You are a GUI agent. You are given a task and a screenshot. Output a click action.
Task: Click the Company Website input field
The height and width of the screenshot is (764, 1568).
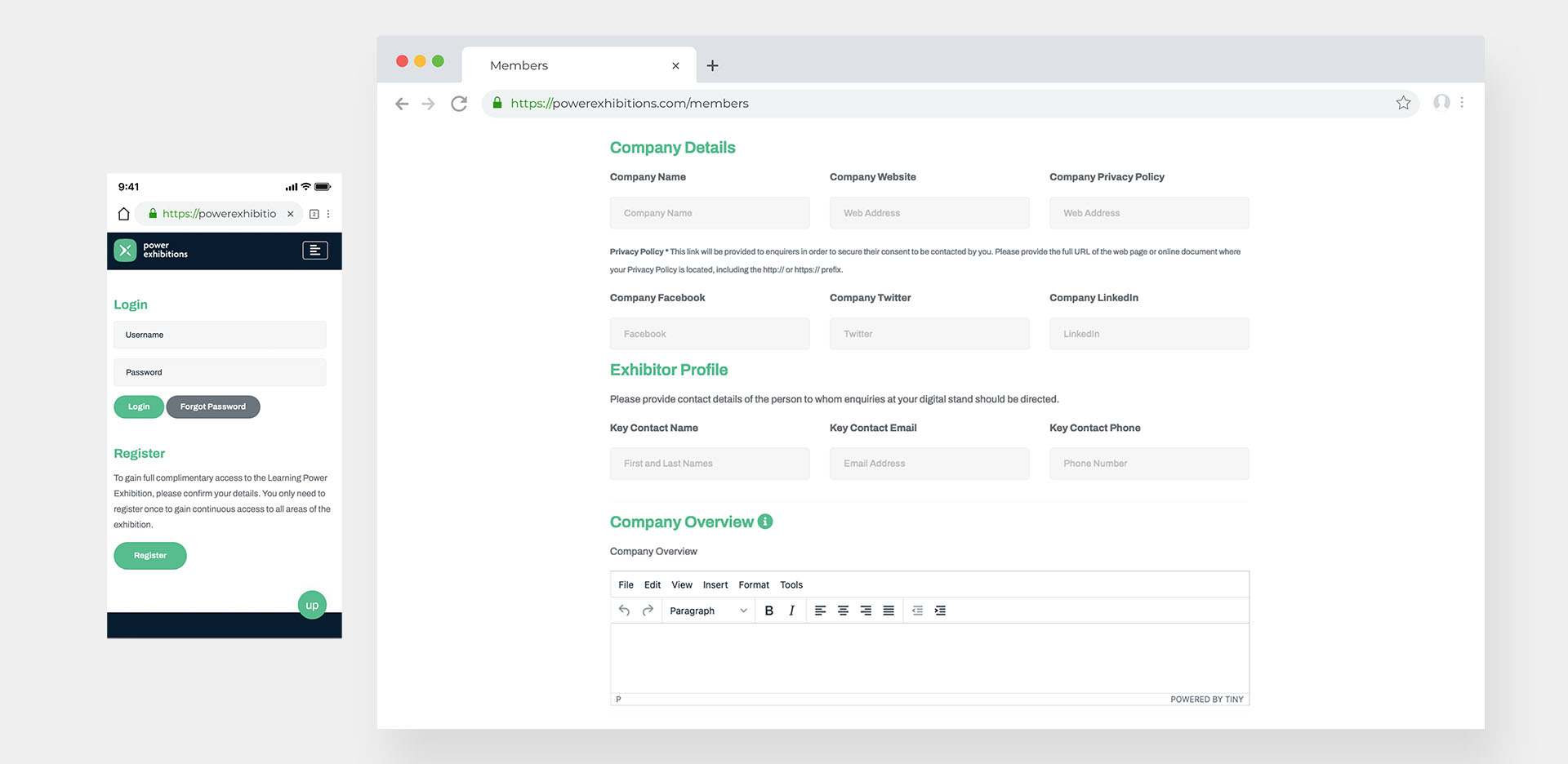tap(929, 213)
